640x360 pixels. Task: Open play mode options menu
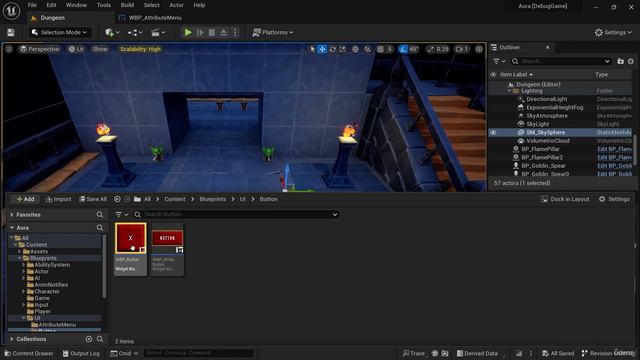pos(235,32)
